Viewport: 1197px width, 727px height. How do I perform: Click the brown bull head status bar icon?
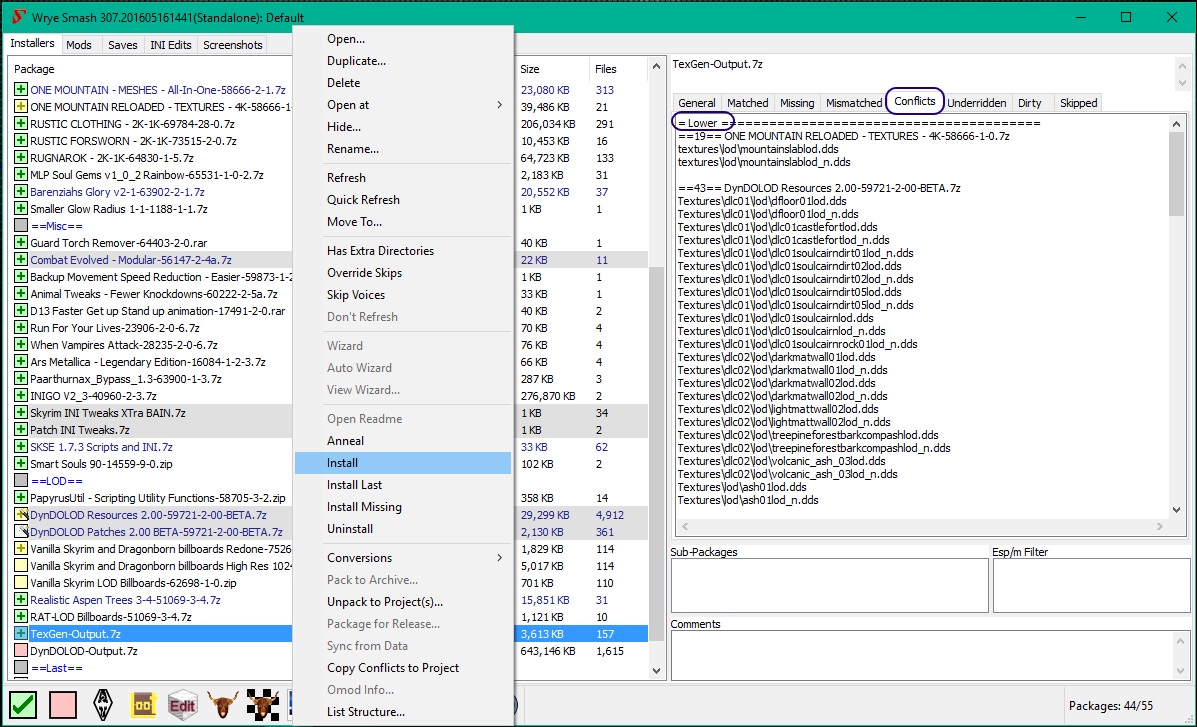(x=222, y=704)
